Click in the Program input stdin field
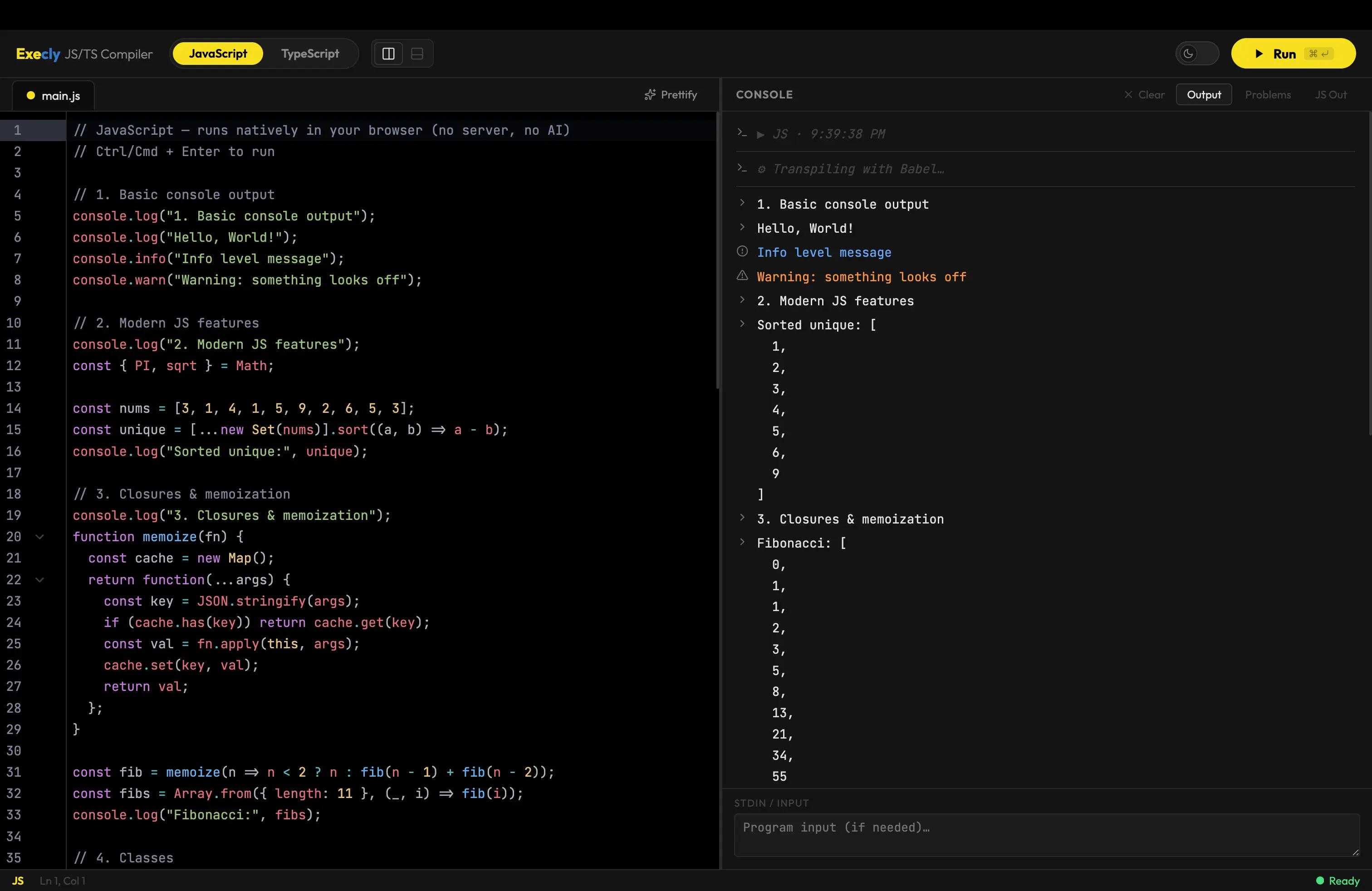Screen dimensions: 1372x891 tap(1047, 835)
